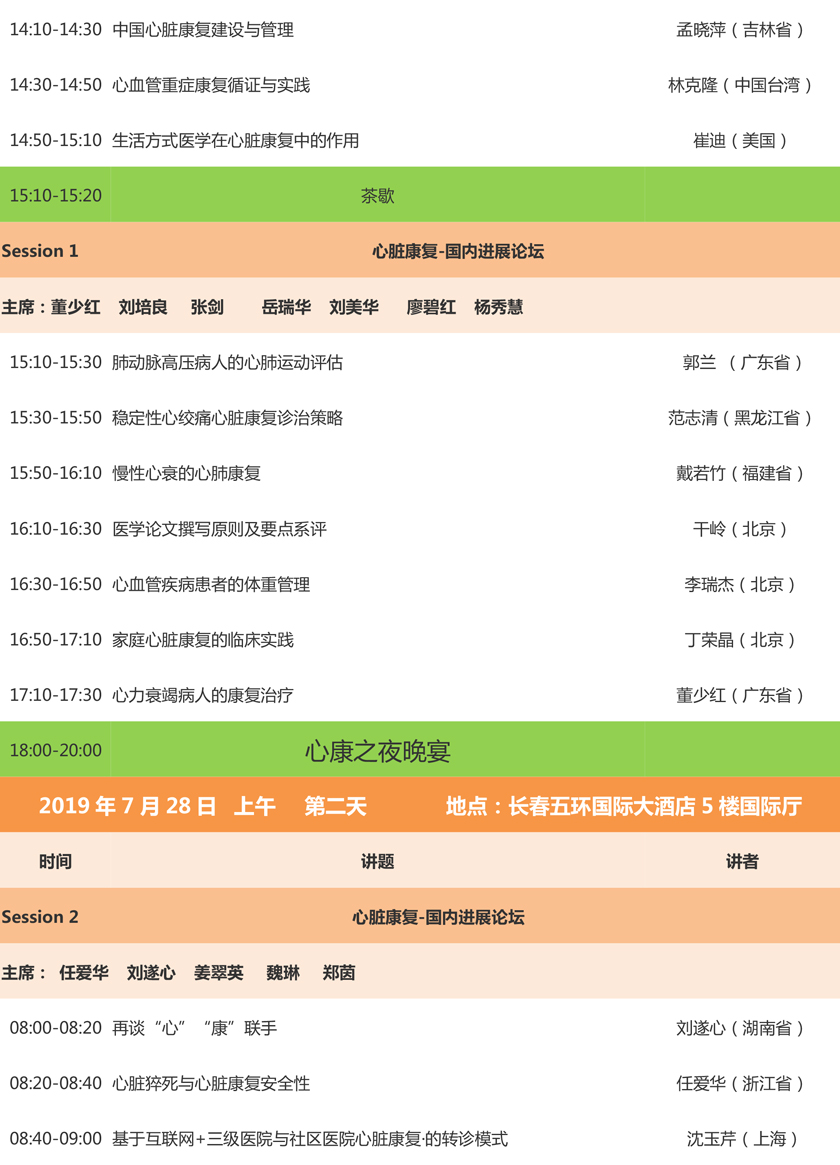This screenshot has width=840, height=1165.
Task: Select talk 稳定性心绞痛心脏康复诊治策略
Action: (227, 417)
